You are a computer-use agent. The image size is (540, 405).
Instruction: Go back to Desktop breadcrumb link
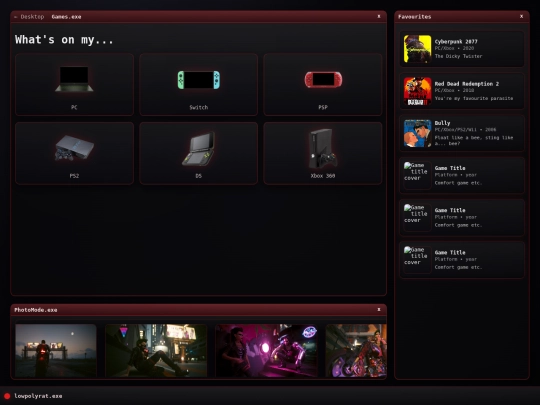(x=29, y=17)
